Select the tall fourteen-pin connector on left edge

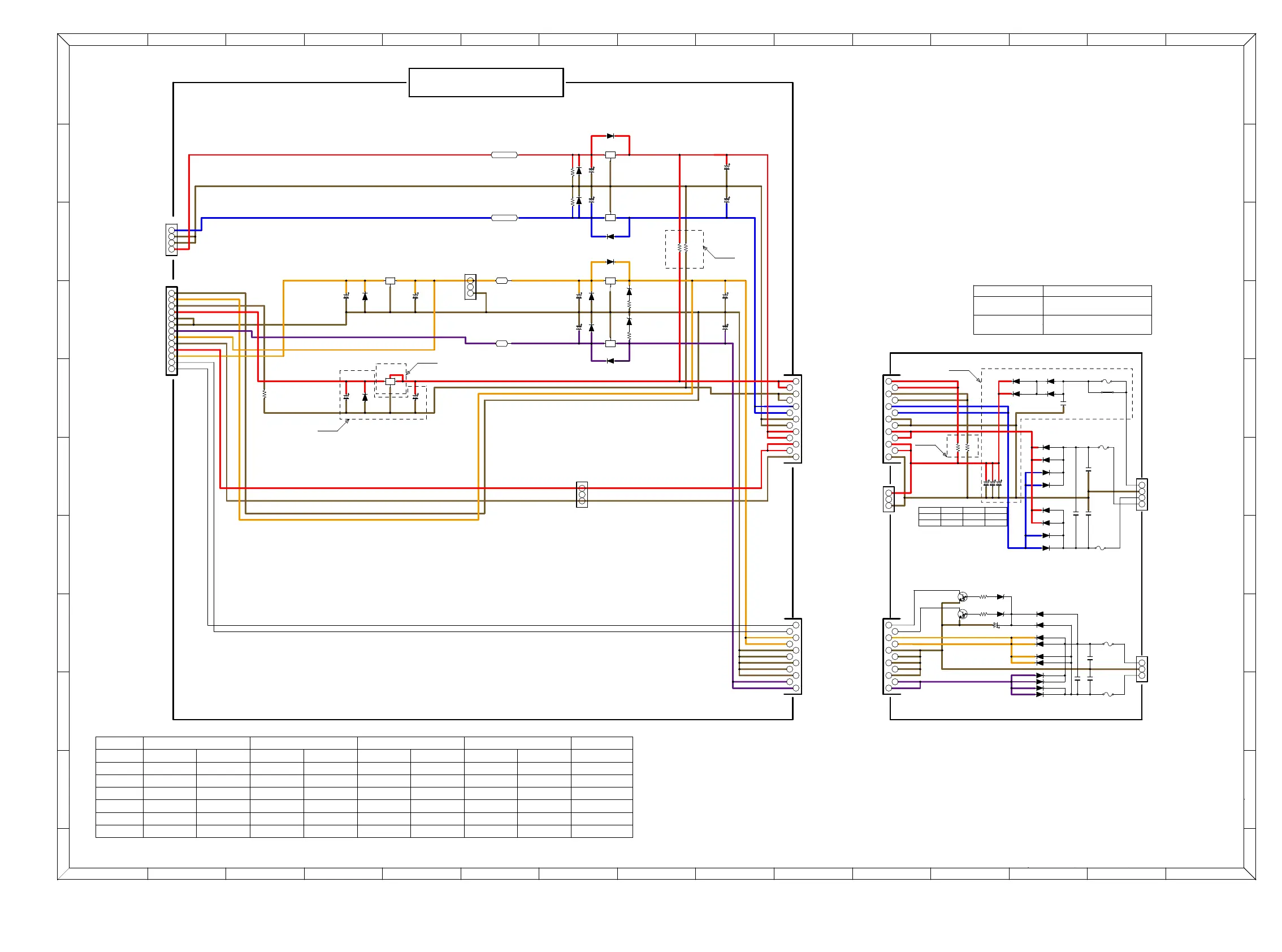171,331
